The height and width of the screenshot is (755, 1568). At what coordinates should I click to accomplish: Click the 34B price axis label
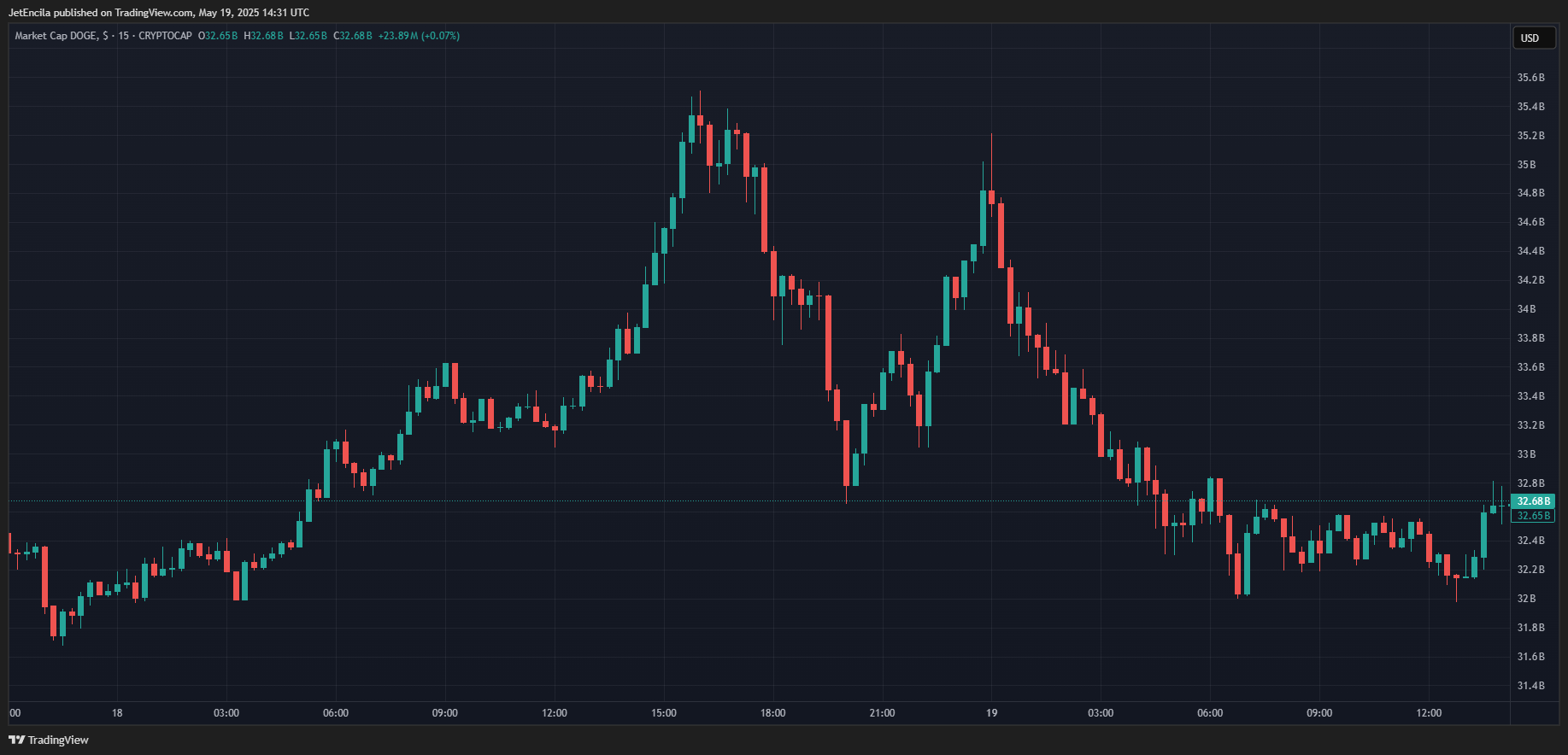coord(1526,309)
